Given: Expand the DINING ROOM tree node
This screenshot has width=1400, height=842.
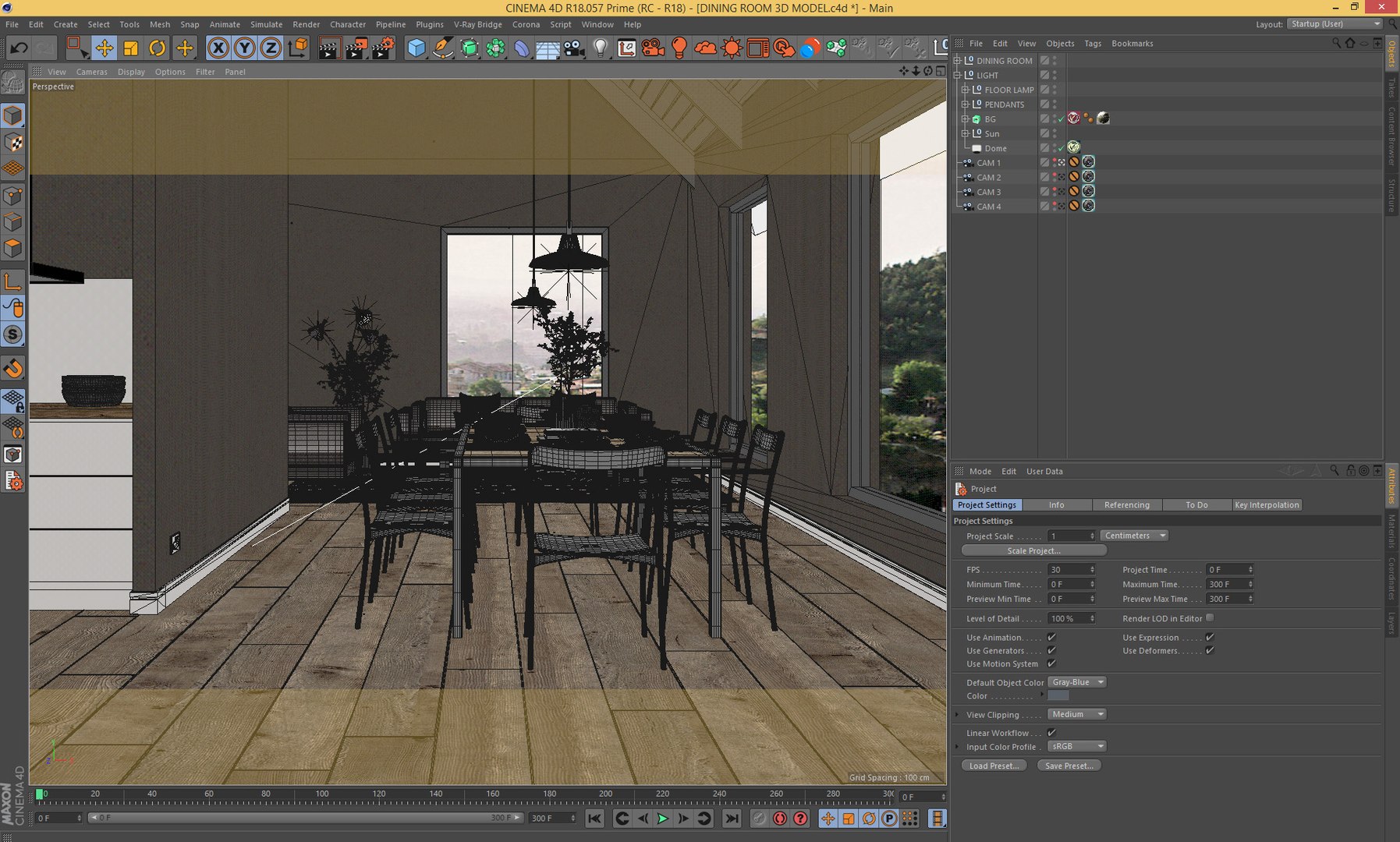Looking at the screenshot, I should pos(958,60).
